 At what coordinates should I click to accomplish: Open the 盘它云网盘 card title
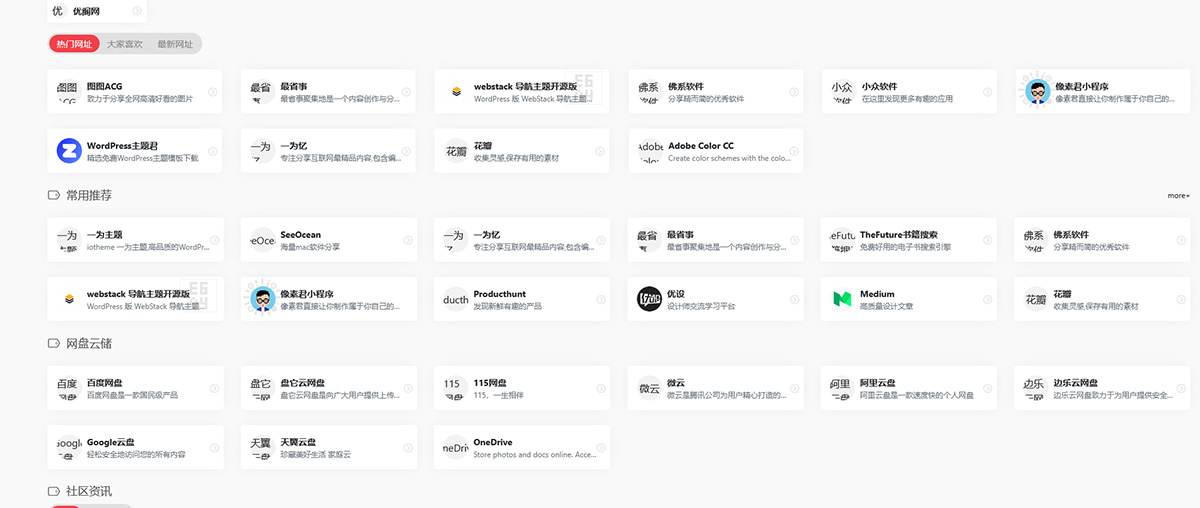pos(302,383)
